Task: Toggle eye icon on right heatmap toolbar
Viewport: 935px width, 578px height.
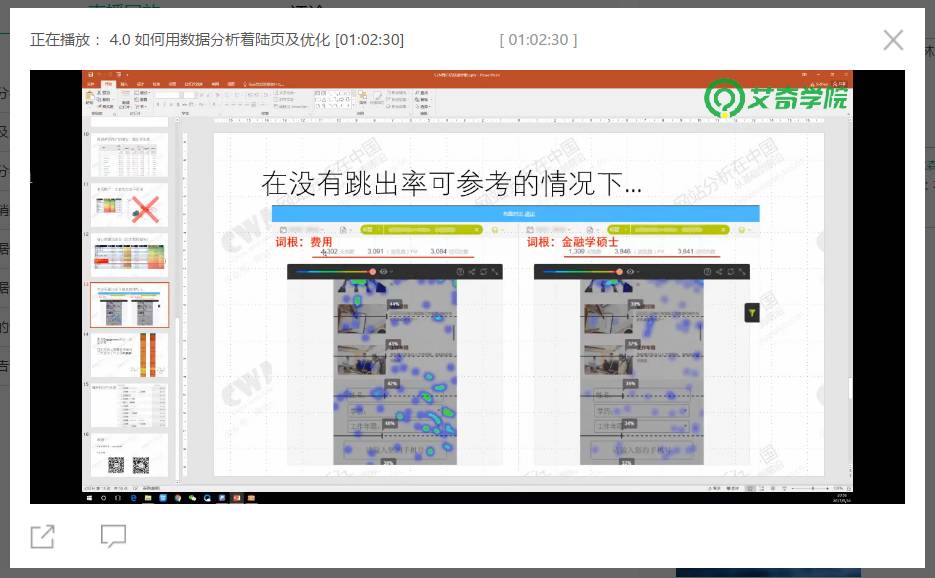Action: pos(630,271)
